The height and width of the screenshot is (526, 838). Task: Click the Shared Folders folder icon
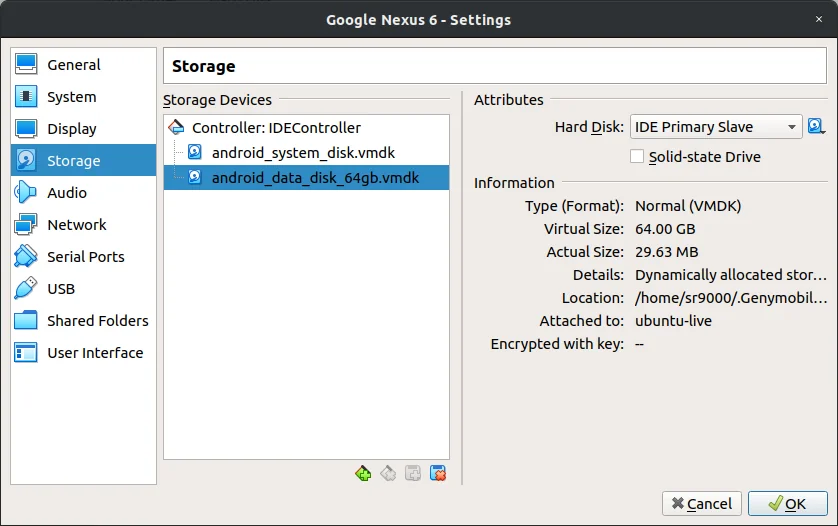click(x=26, y=320)
